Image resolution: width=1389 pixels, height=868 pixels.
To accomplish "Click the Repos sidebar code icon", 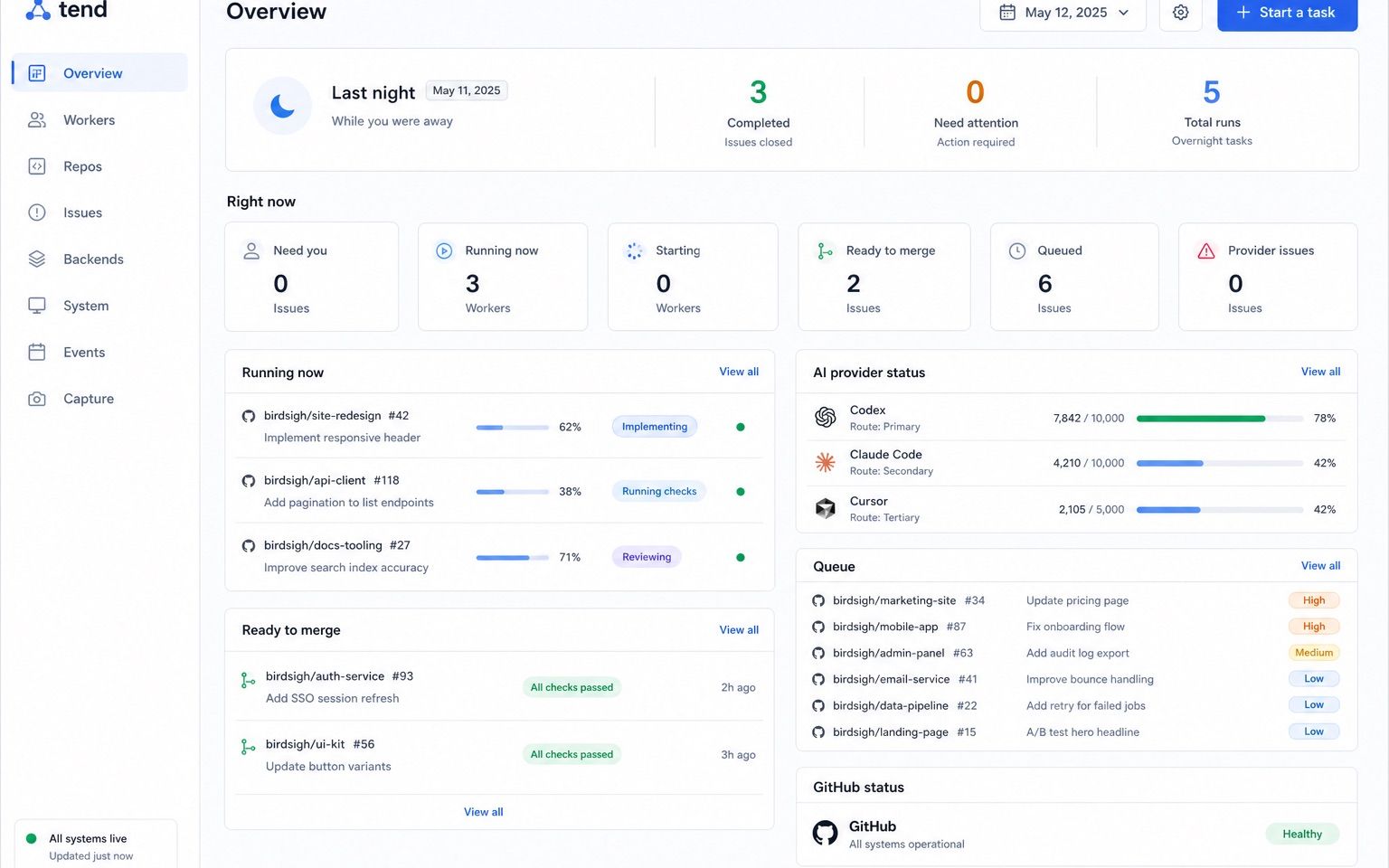I will pos(37,166).
